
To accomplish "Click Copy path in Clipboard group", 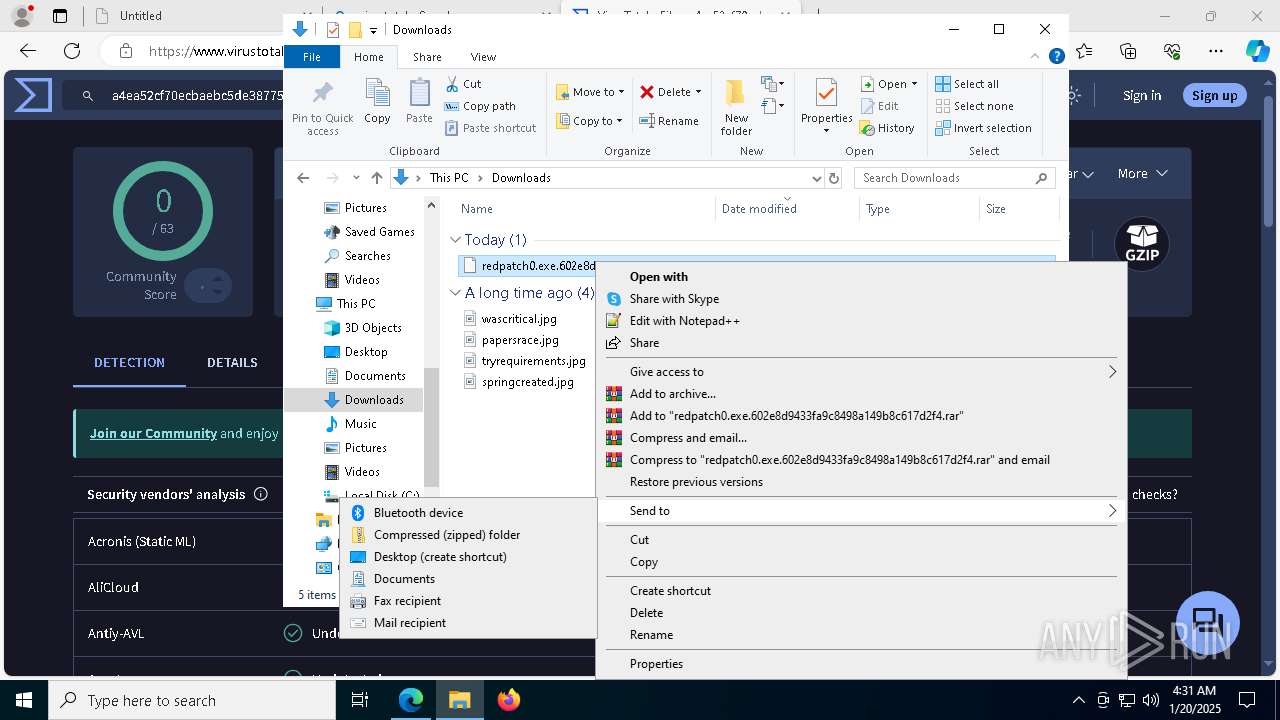I will pos(480,106).
